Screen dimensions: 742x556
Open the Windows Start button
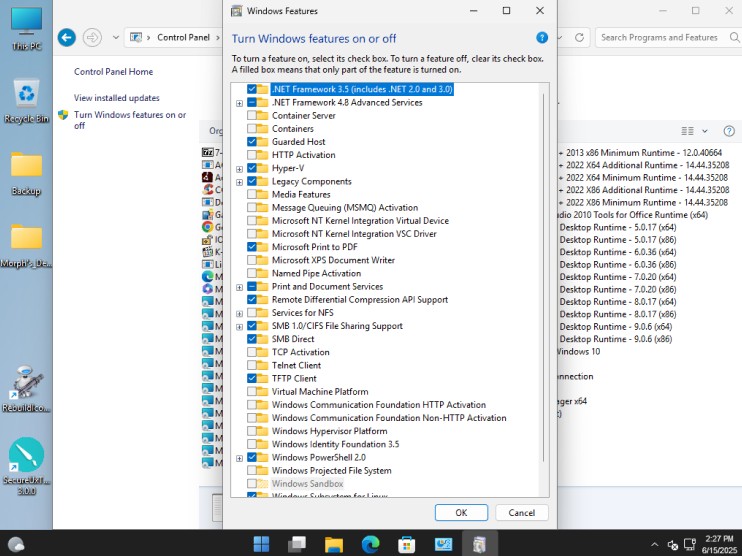click(261, 544)
